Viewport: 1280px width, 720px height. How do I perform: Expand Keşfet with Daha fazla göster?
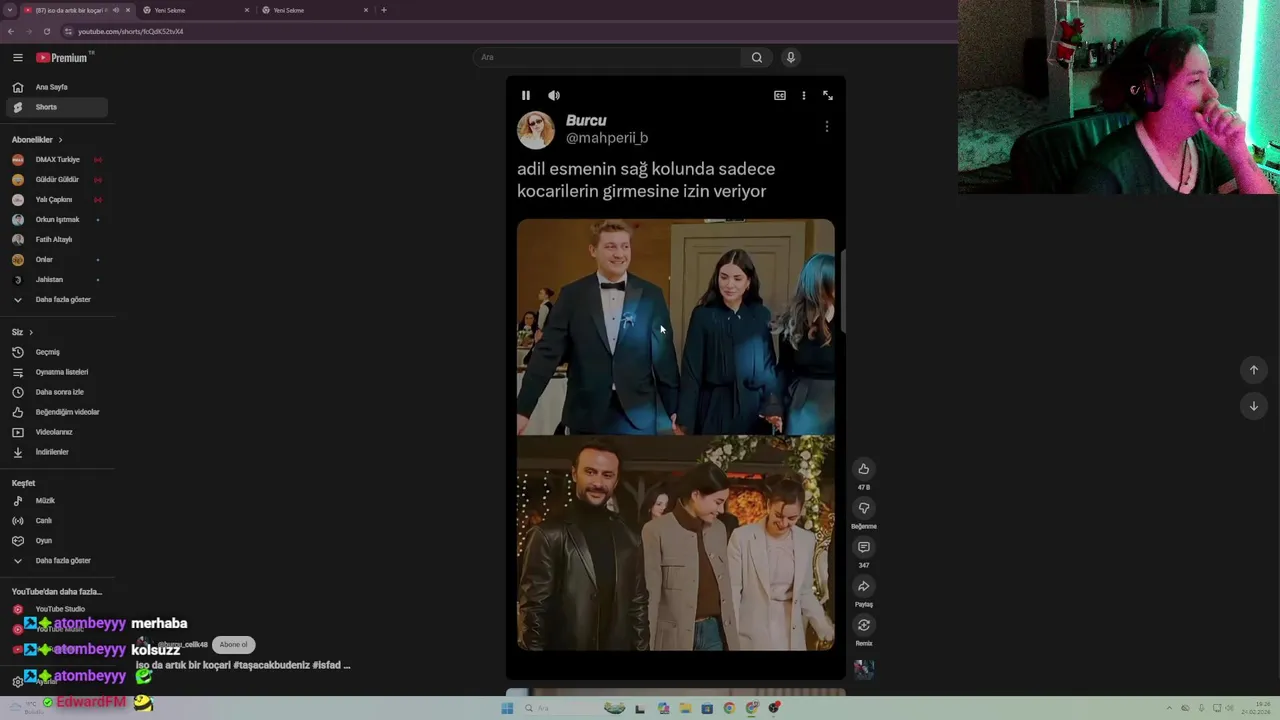pyautogui.click(x=56, y=561)
